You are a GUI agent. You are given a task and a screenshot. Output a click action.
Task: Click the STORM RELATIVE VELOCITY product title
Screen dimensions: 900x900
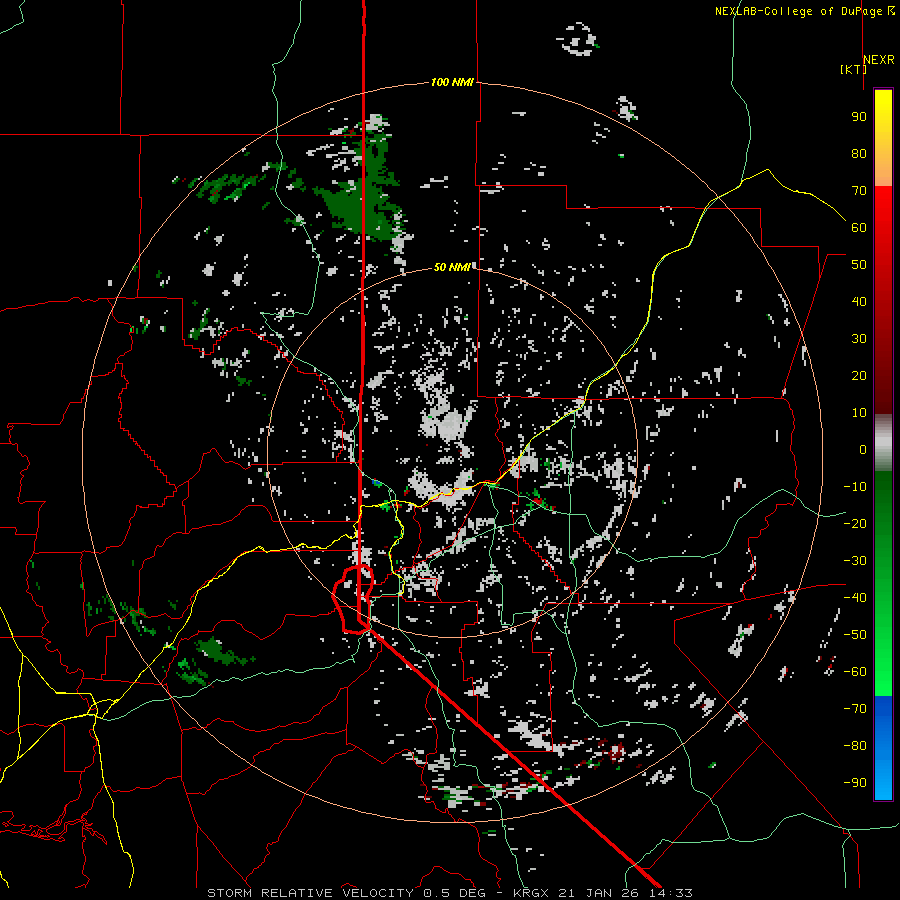coord(311,893)
